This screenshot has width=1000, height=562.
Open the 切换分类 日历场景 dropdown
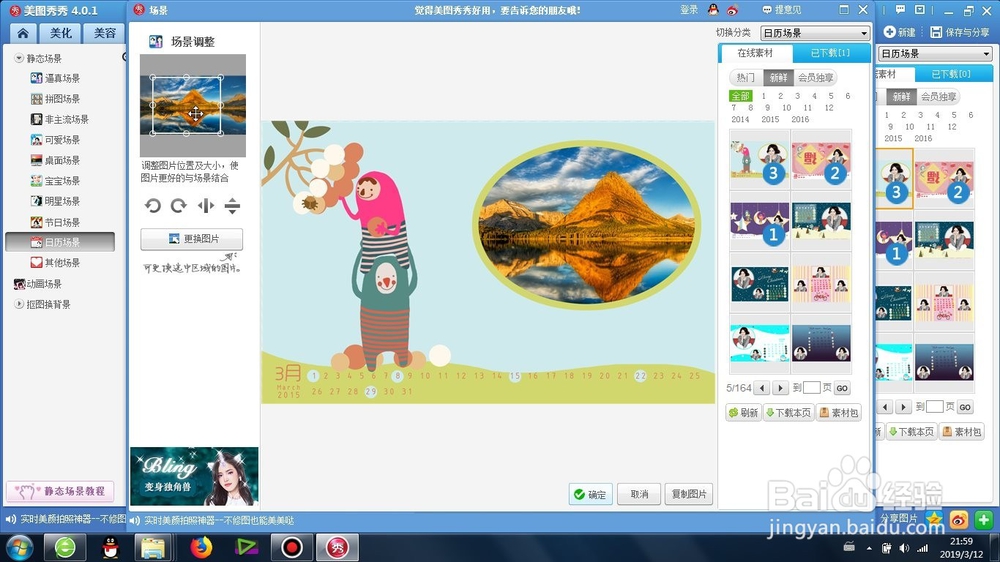pos(815,33)
